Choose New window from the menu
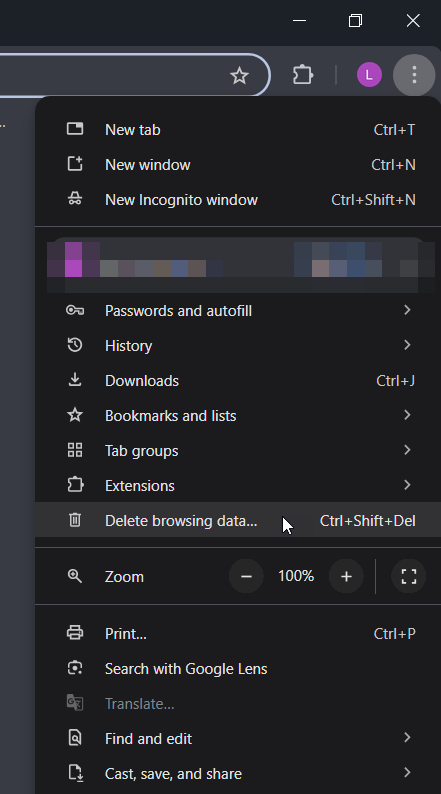The width and height of the screenshot is (441, 794). click(x=238, y=165)
